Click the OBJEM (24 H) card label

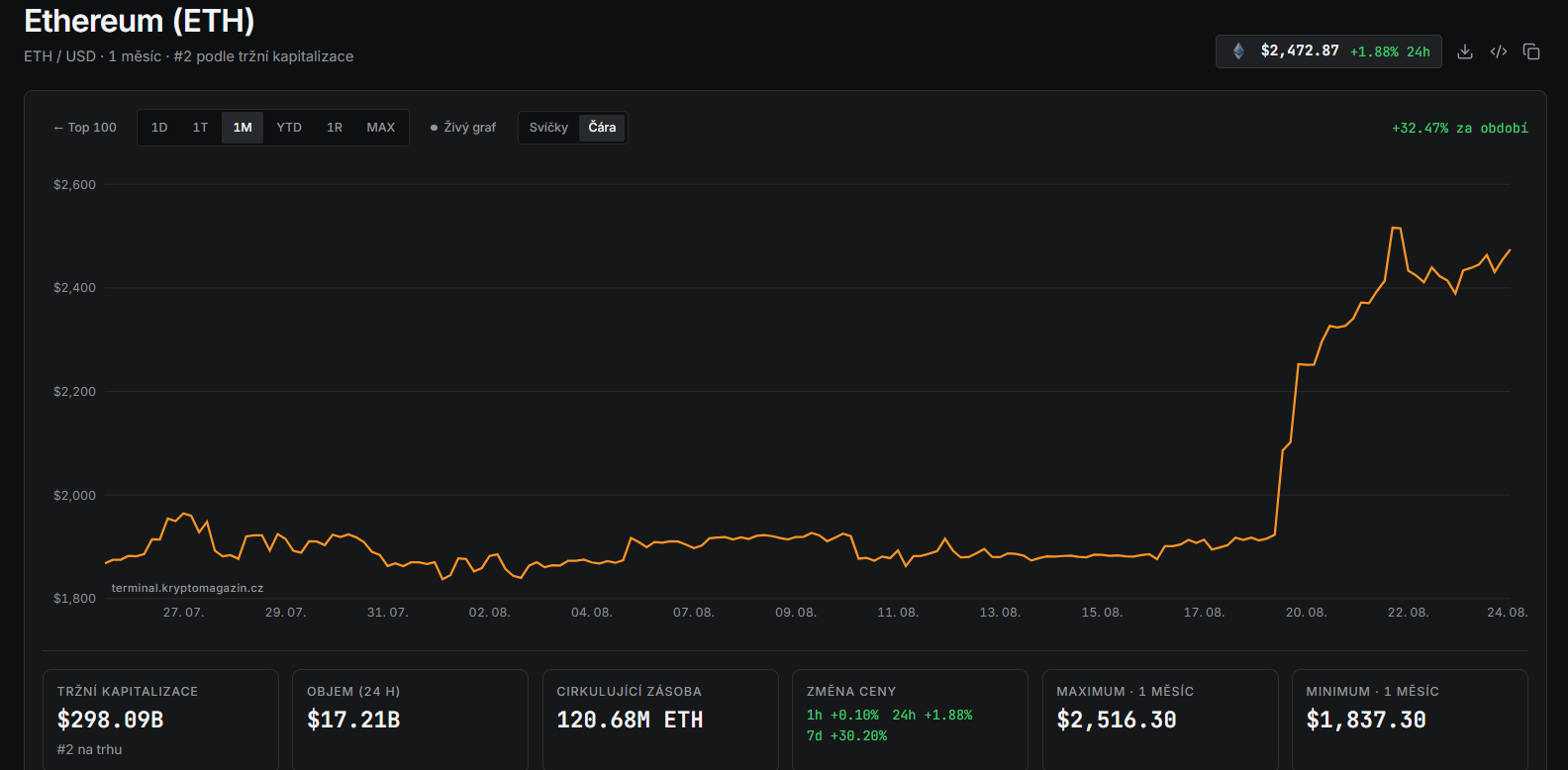pyautogui.click(x=353, y=692)
